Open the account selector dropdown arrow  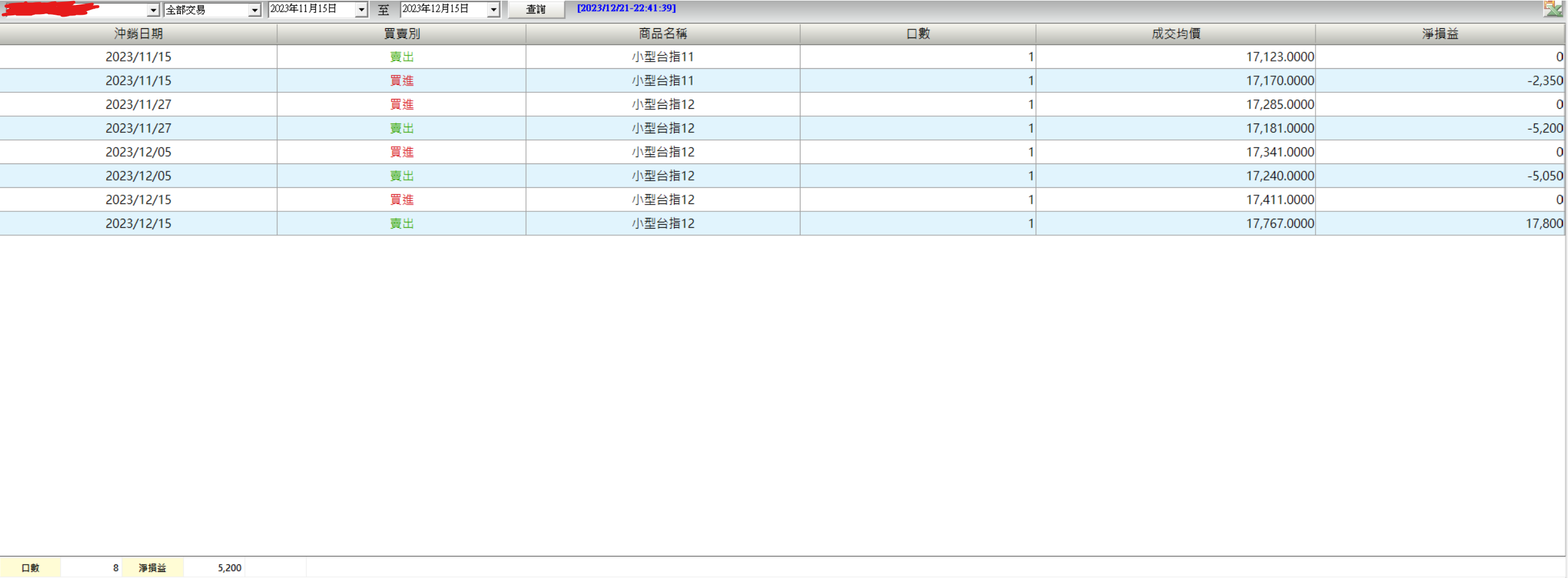[153, 10]
